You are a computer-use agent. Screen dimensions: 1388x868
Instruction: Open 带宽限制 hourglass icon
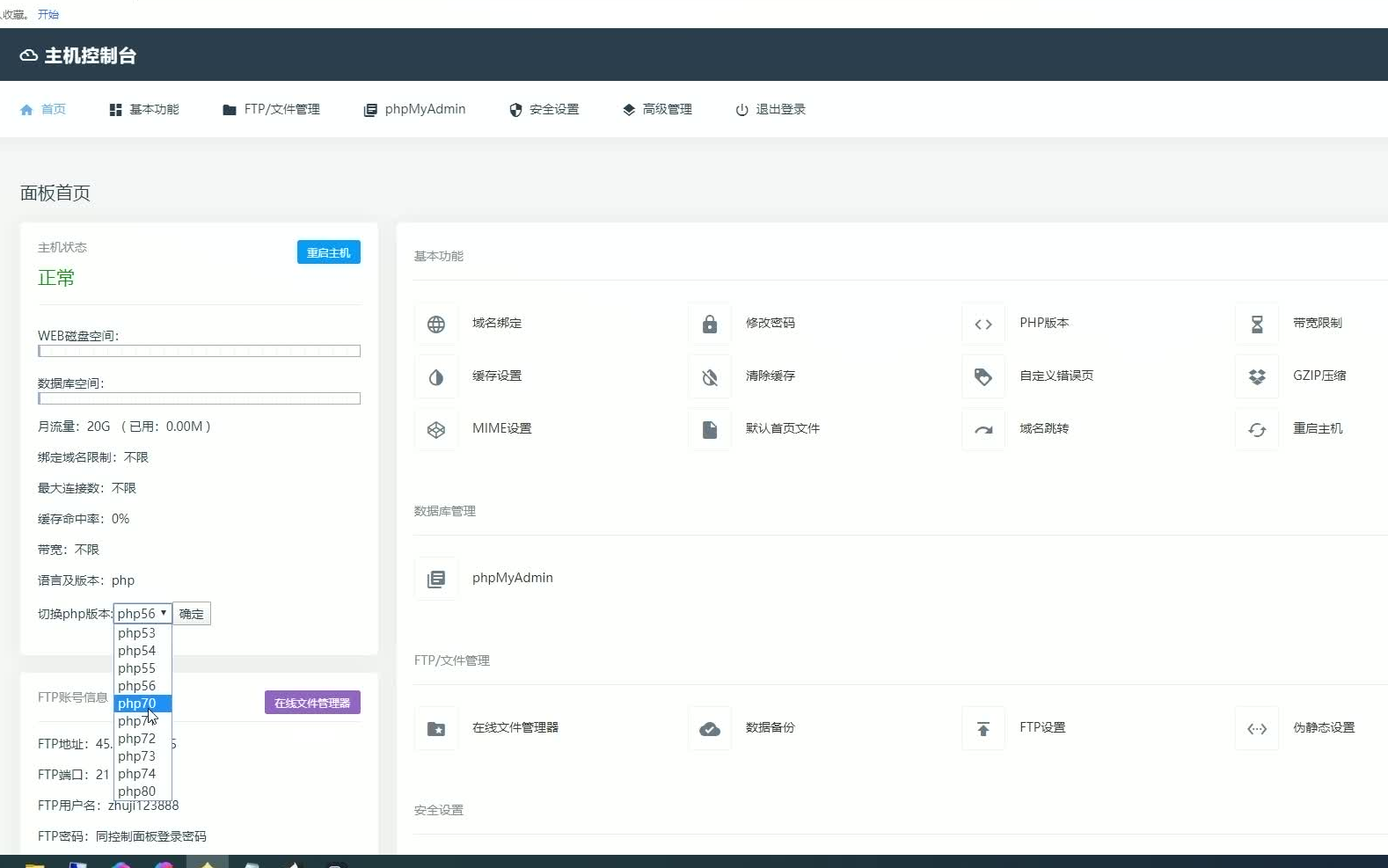pyautogui.click(x=1257, y=324)
